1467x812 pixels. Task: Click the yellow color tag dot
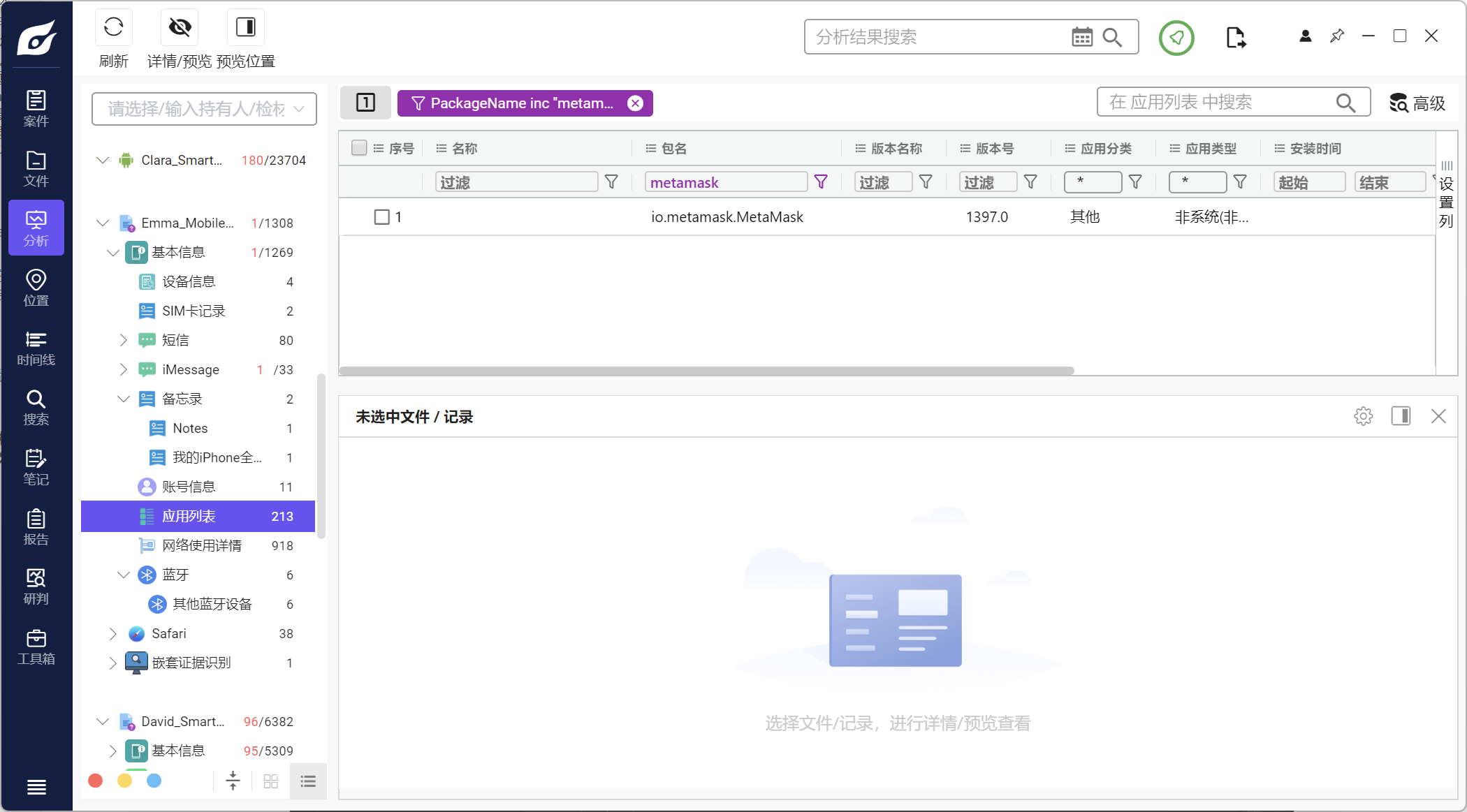click(125, 781)
